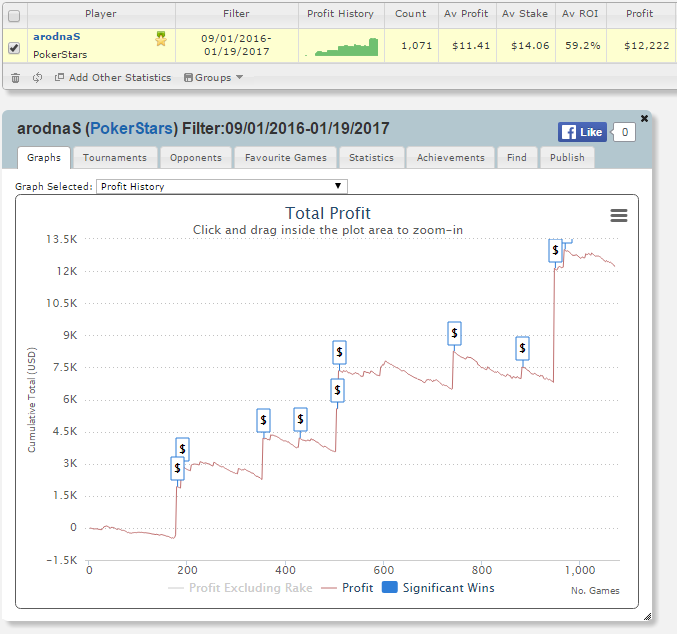Open the Publish tab

[567, 158]
